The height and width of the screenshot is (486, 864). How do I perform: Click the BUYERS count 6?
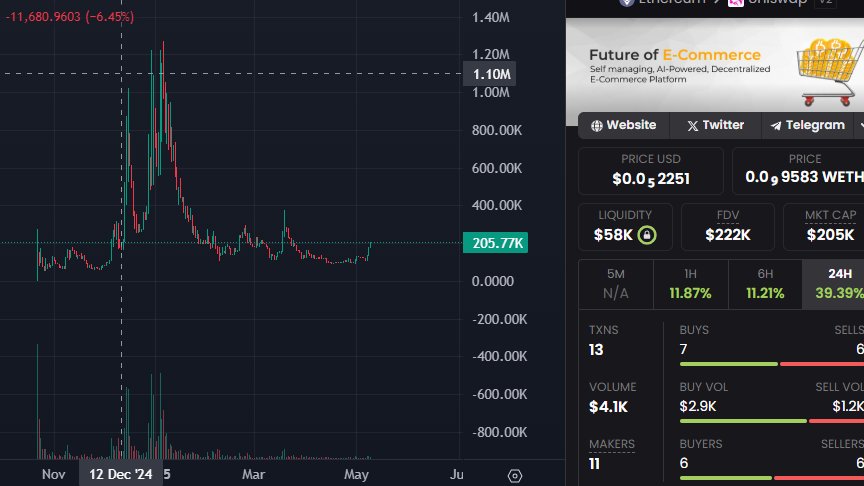click(x=684, y=463)
